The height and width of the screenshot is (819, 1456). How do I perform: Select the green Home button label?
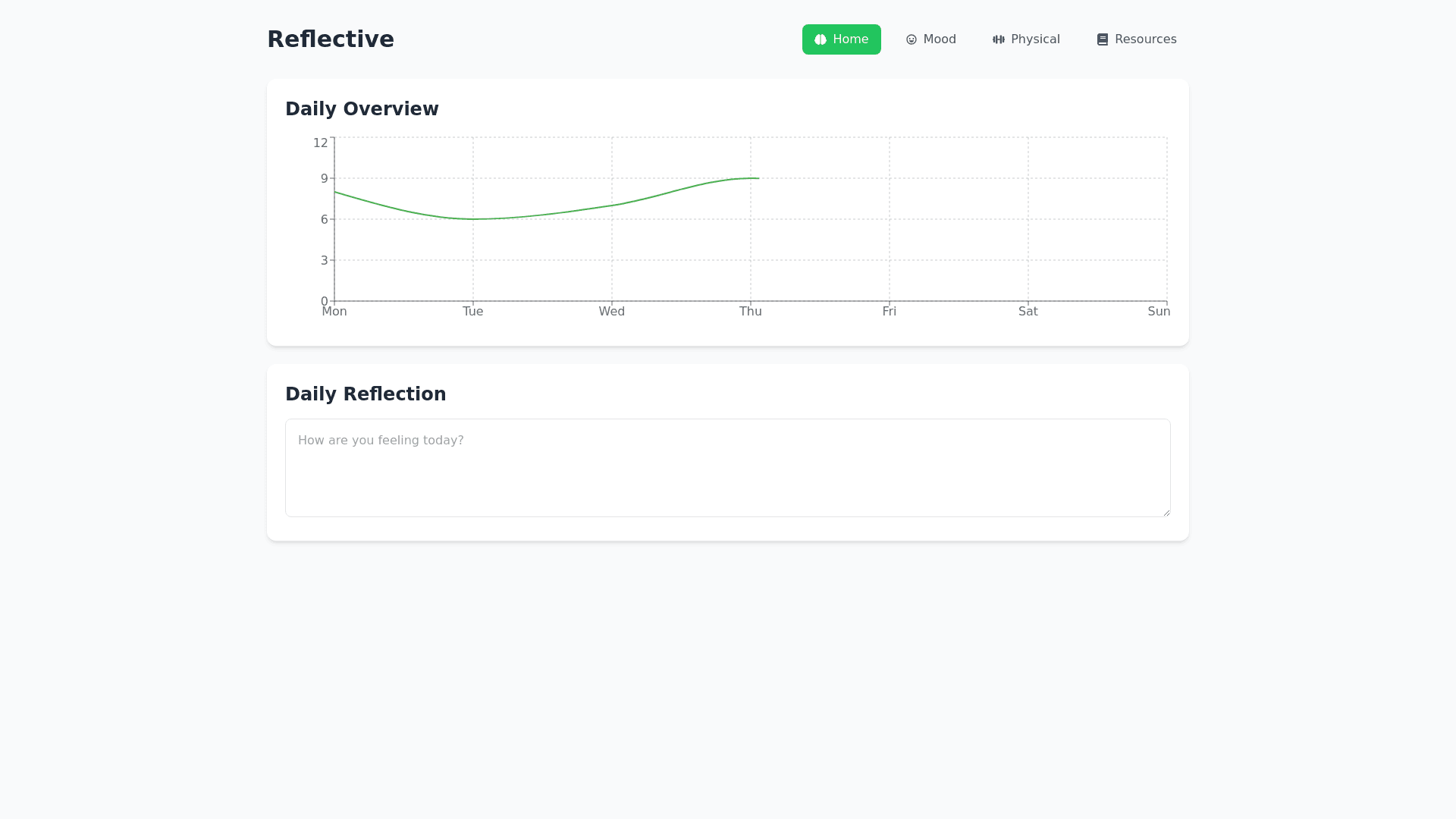pos(850,39)
